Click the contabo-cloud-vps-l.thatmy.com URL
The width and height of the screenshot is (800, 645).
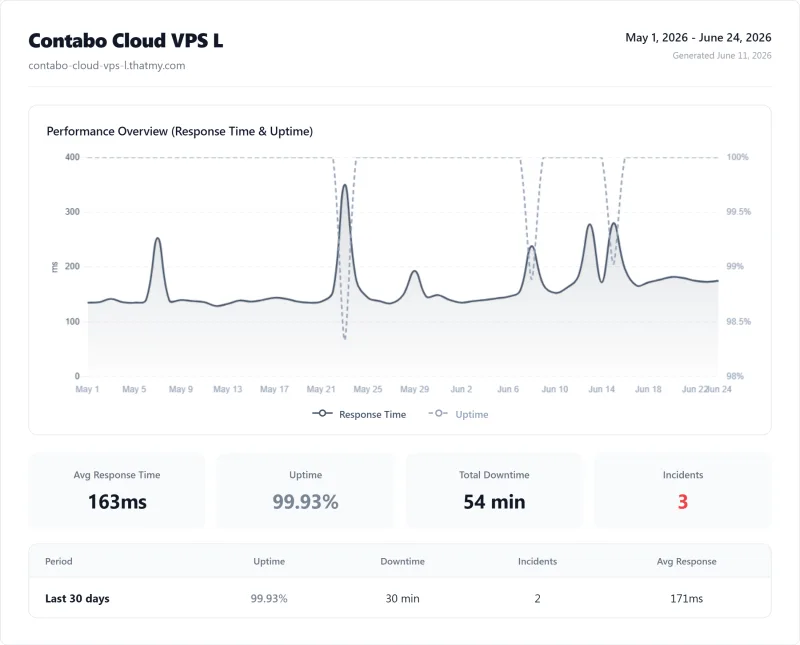point(107,65)
